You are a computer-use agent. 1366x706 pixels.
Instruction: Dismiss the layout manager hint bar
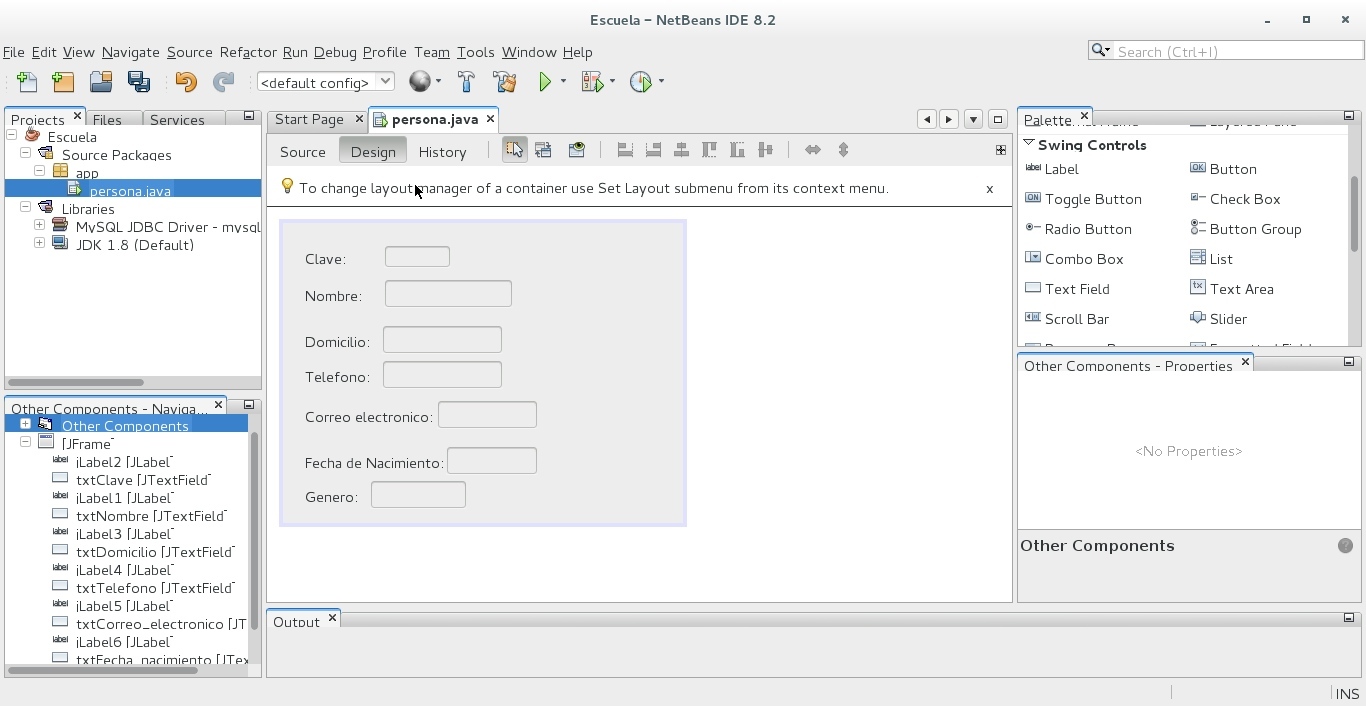tap(989, 188)
